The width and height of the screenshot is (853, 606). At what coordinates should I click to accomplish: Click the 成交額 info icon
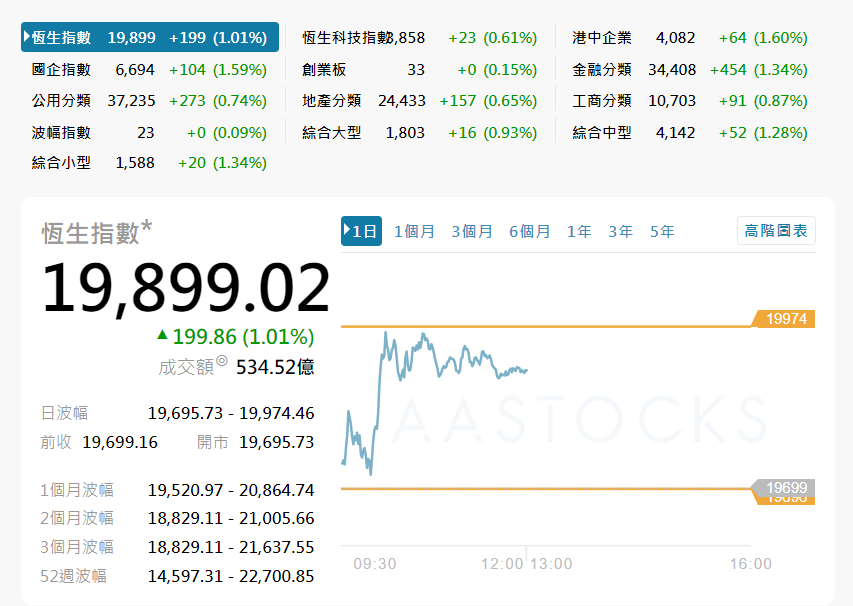(x=221, y=362)
